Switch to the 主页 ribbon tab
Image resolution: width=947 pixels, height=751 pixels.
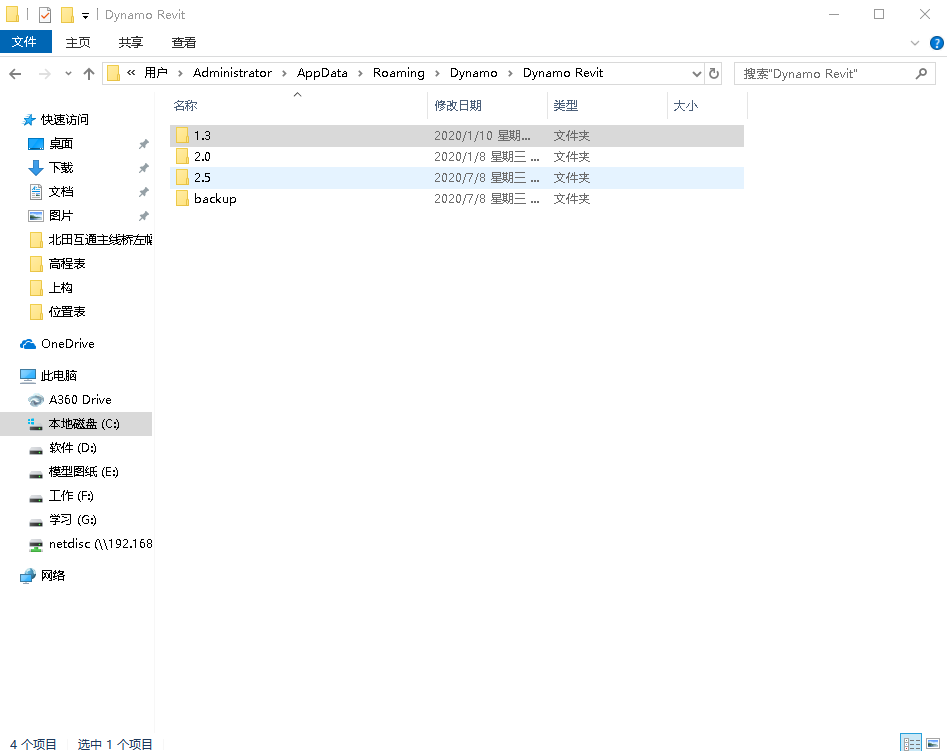tap(78, 42)
